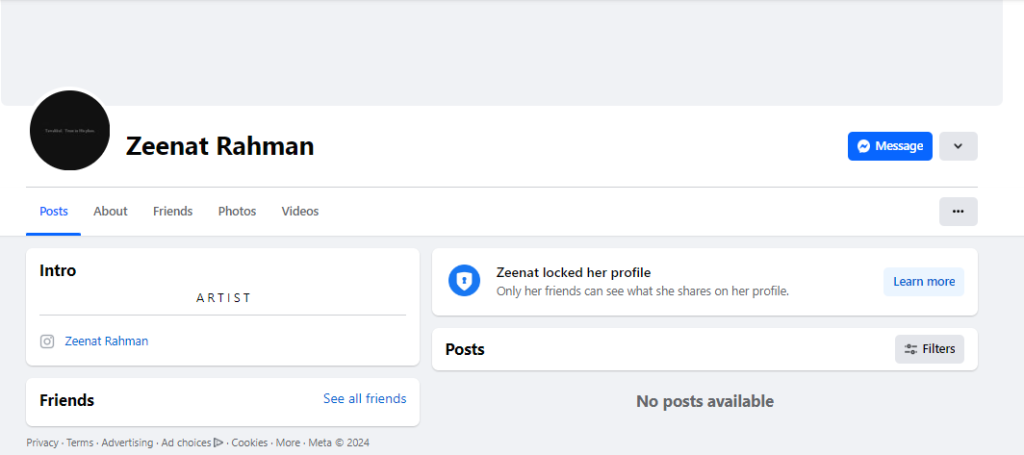Click See all friends link
The height and width of the screenshot is (455, 1024).
click(364, 399)
